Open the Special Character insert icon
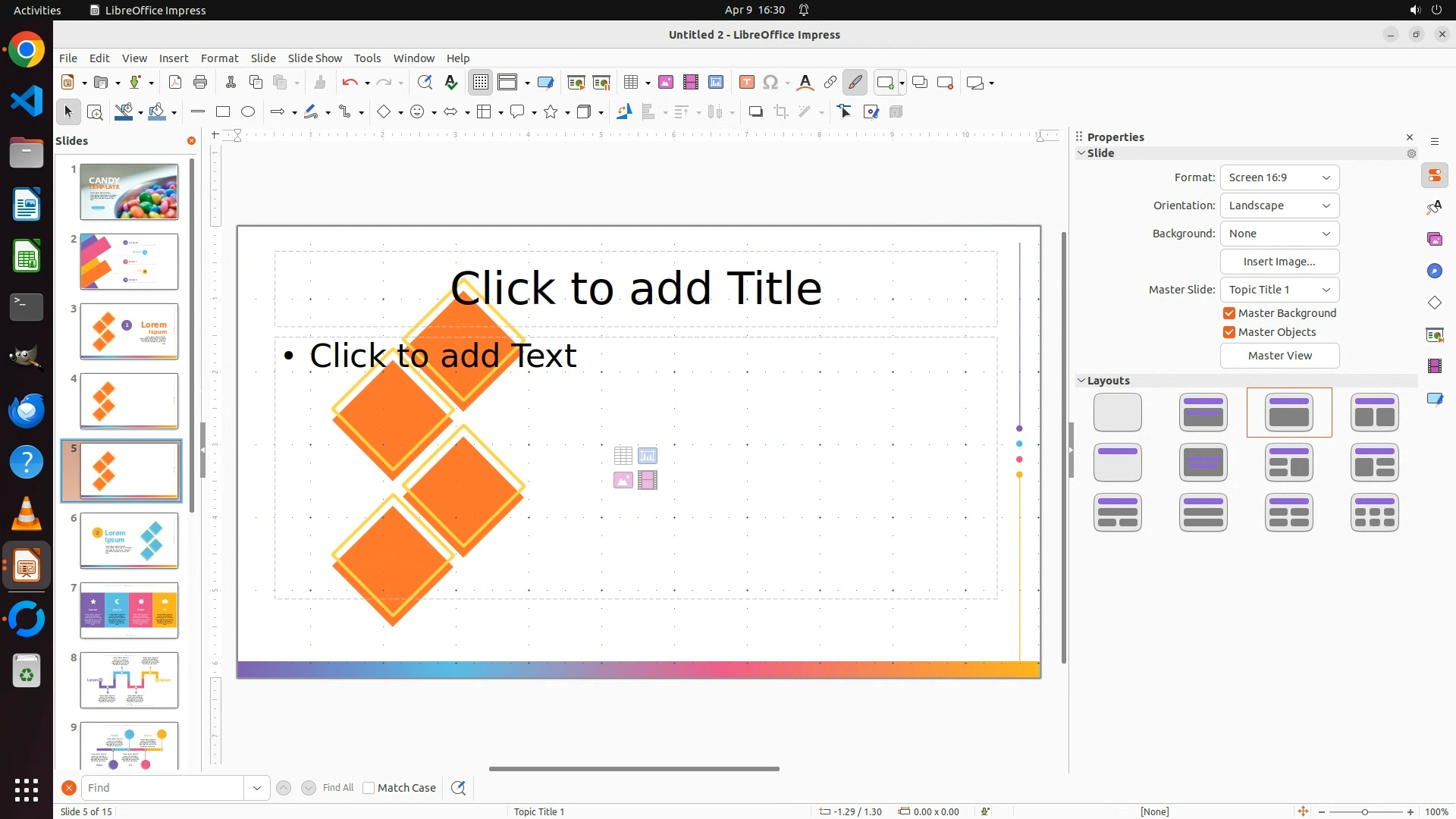 pos(770,83)
